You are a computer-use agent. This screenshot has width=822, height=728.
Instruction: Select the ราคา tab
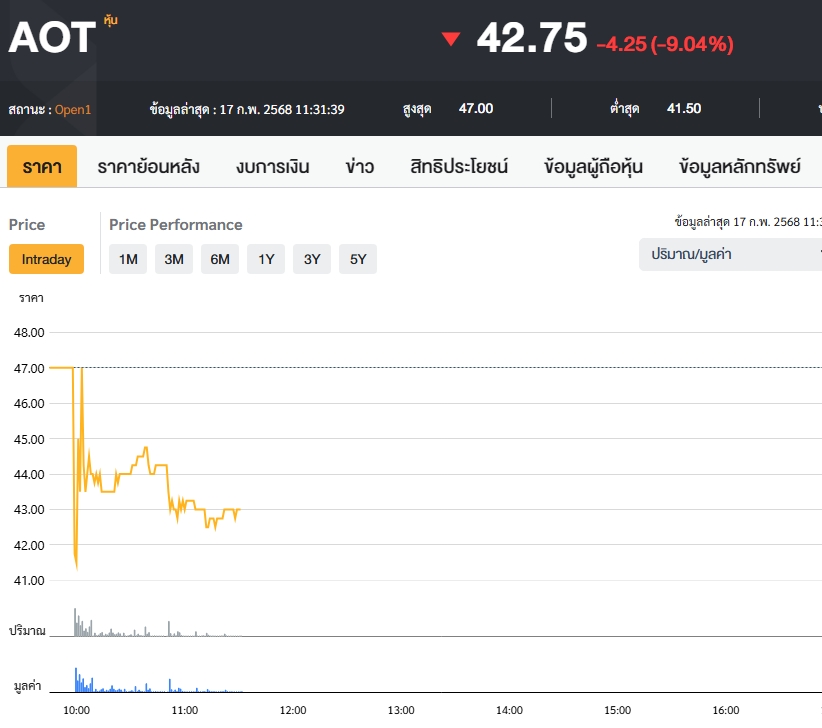pos(42,166)
